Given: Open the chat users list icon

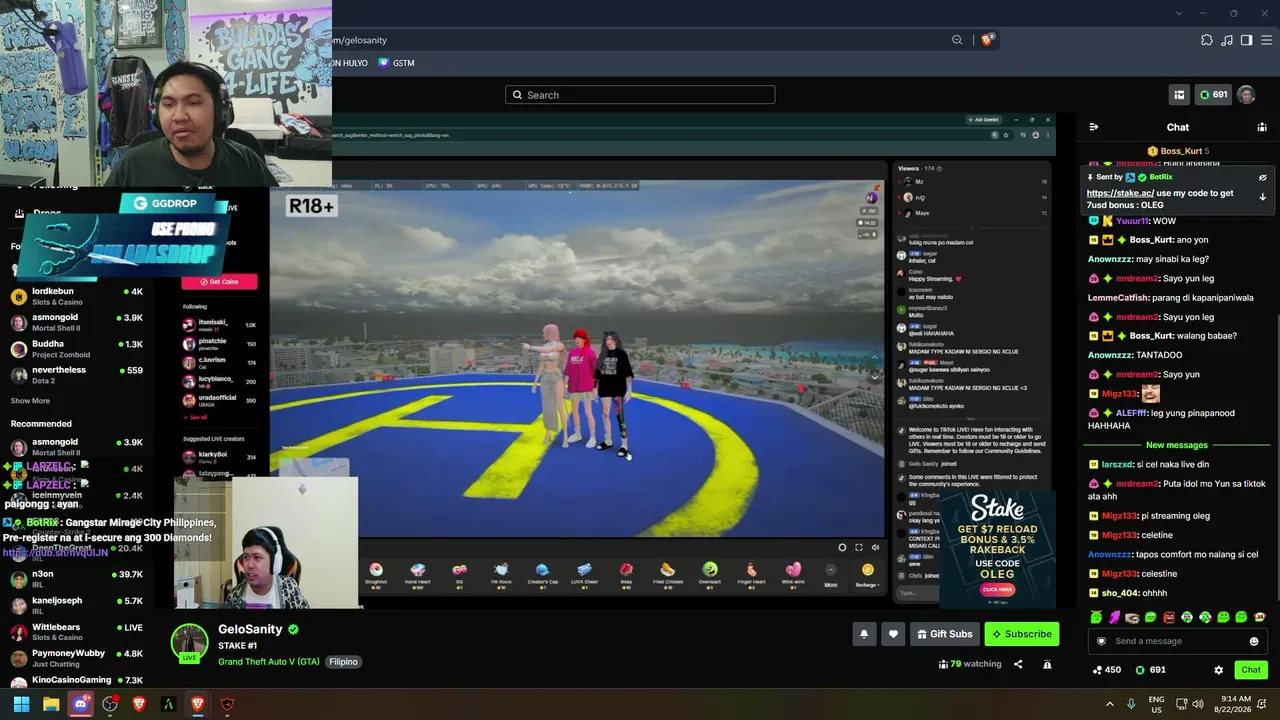Looking at the screenshot, I should point(1261,127).
